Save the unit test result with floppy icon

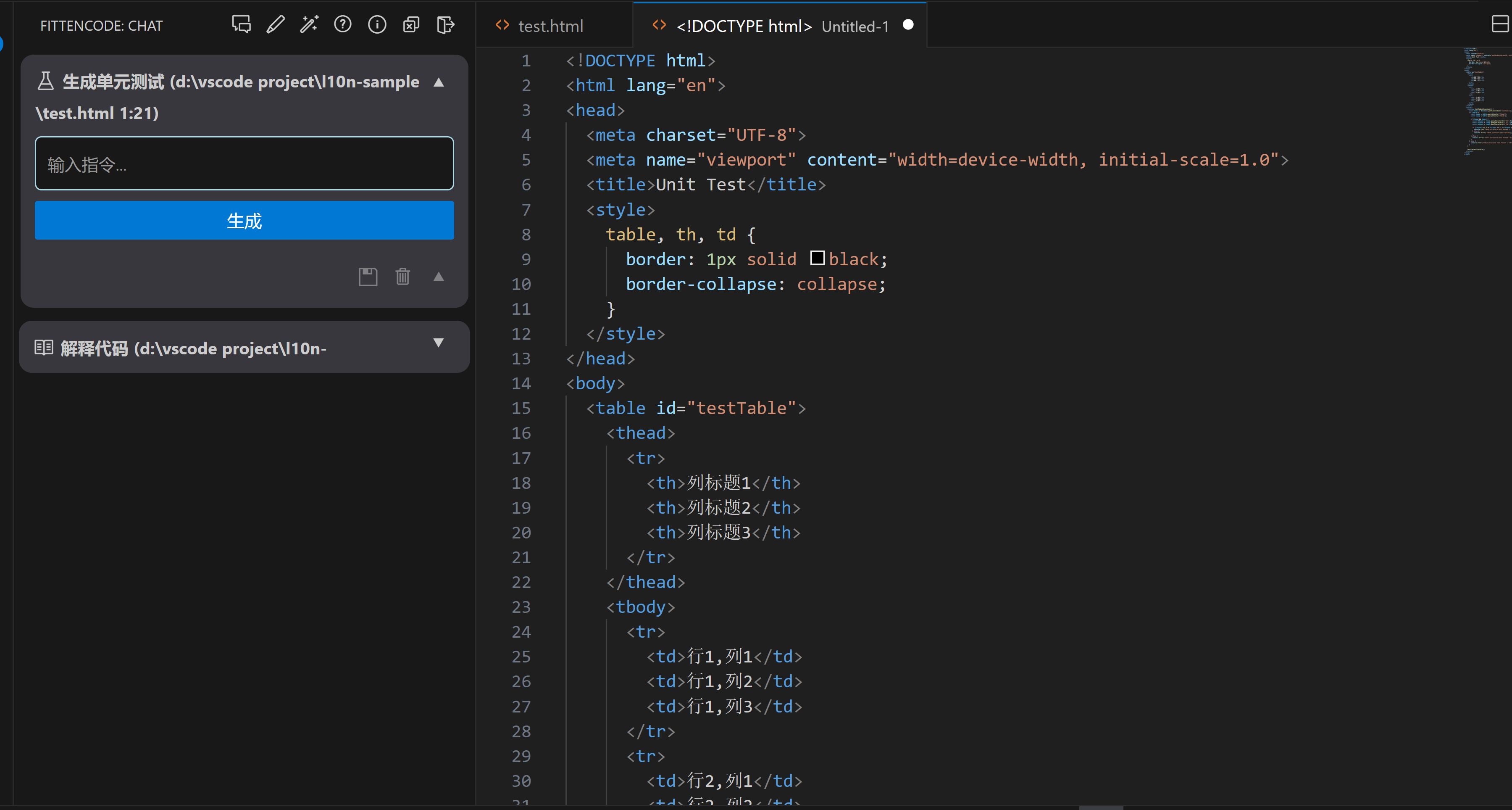(368, 276)
